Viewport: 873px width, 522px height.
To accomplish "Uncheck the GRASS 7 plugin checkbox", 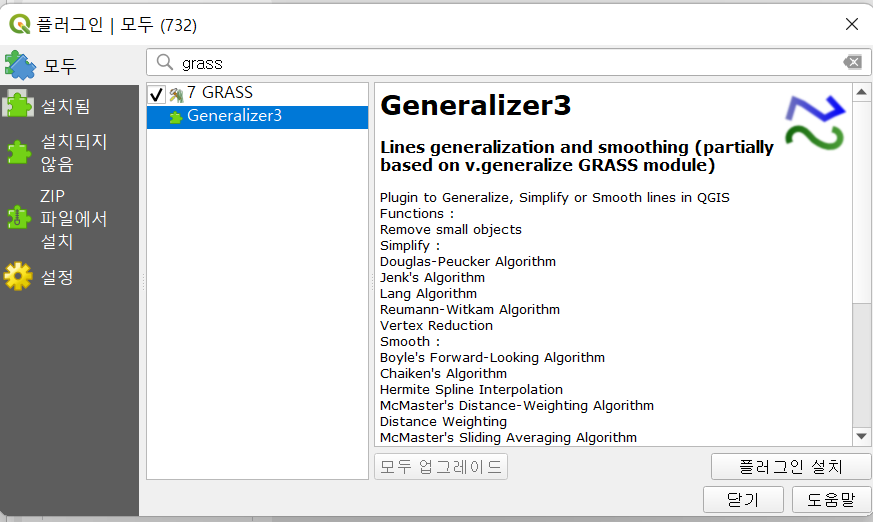I will click(156, 95).
